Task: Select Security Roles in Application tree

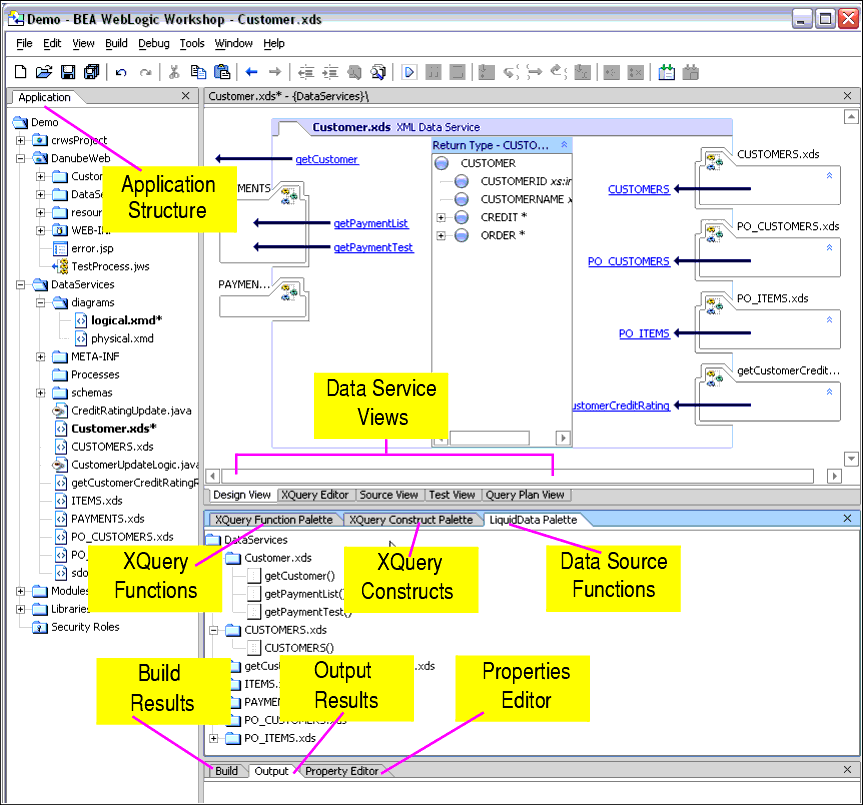Action: (x=85, y=627)
